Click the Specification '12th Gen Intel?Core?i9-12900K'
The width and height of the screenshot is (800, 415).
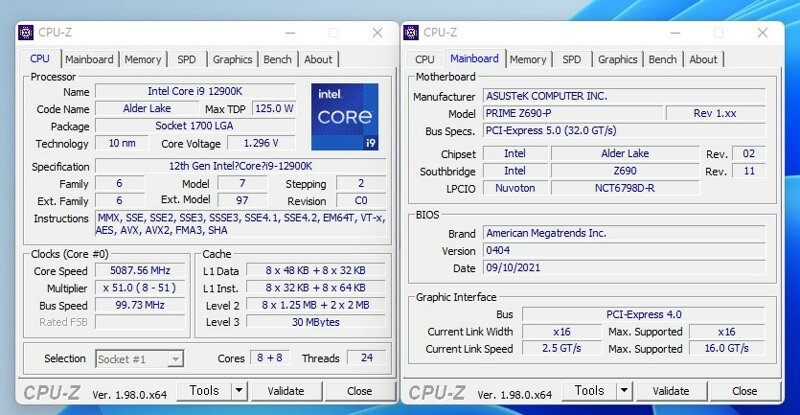[240, 166]
